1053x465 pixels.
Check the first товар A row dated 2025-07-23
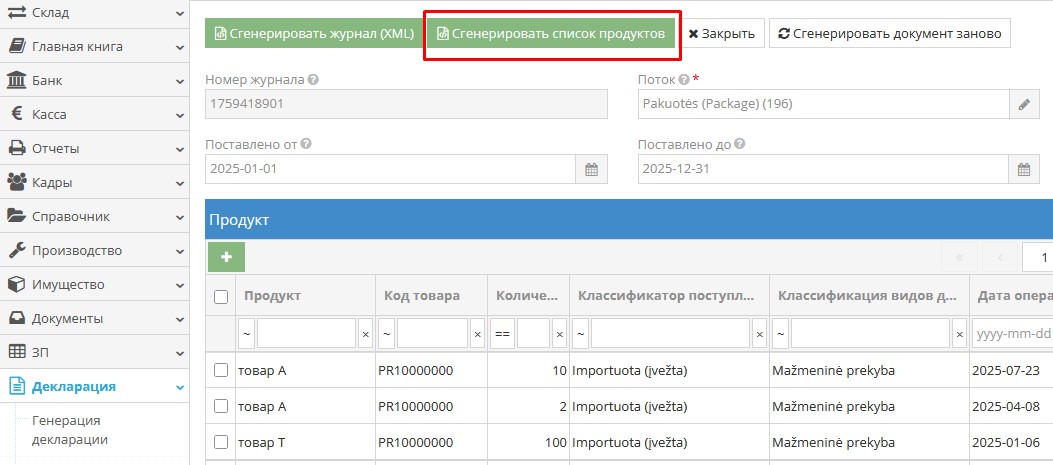tap(221, 371)
